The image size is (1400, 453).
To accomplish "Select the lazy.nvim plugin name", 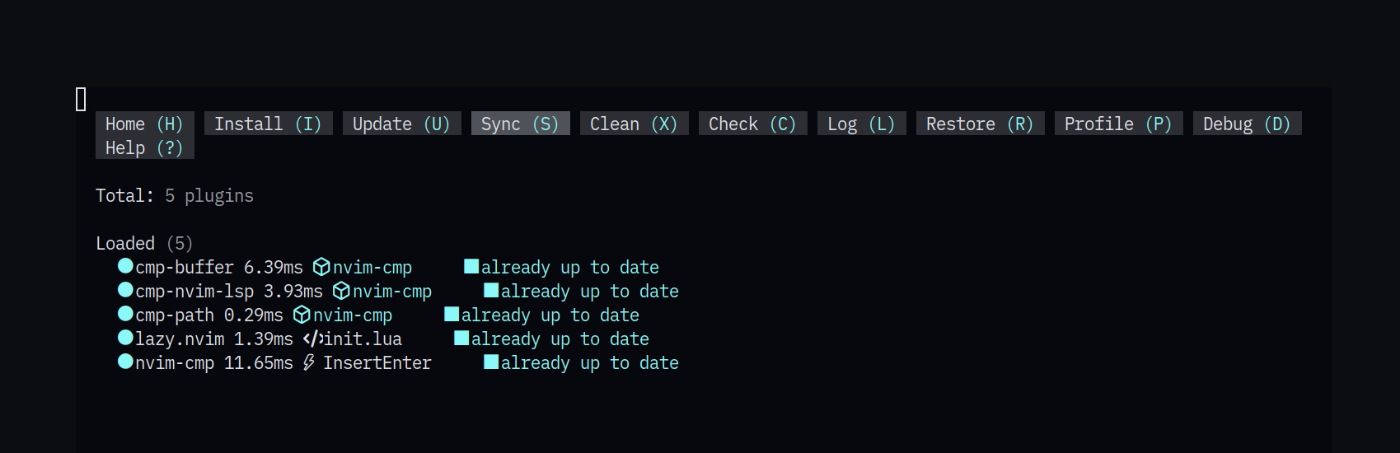I will pos(179,339).
